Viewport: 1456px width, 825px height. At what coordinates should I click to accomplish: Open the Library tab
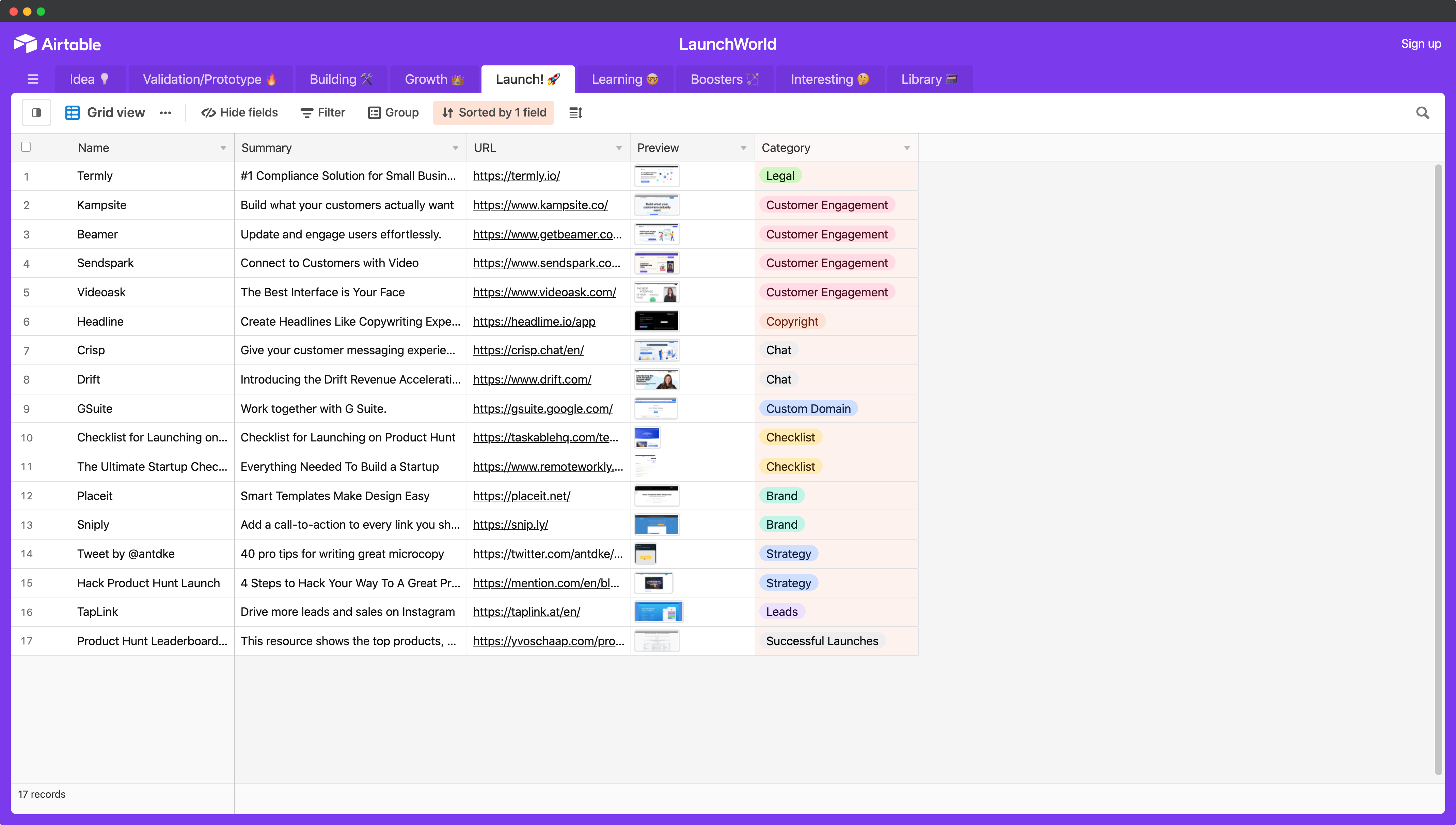[x=929, y=79]
